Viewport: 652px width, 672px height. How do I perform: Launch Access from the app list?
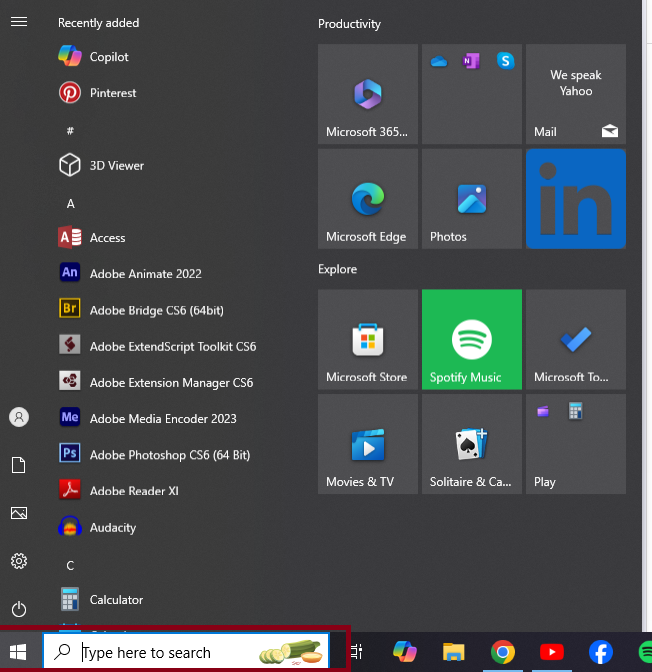pyautogui.click(x=92, y=237)
